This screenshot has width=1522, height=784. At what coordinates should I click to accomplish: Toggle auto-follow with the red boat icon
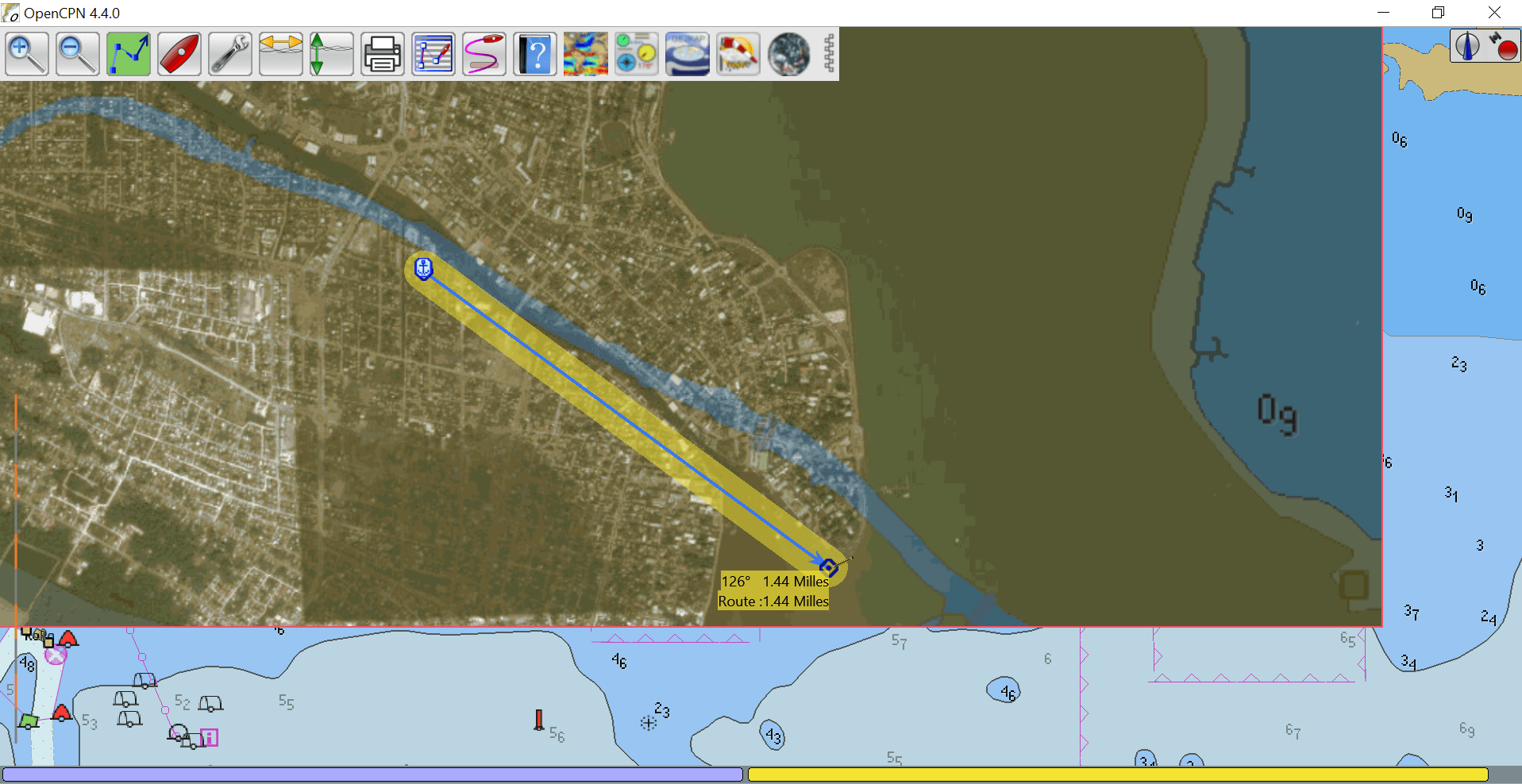pyautogui.click(x=179, y=54)
